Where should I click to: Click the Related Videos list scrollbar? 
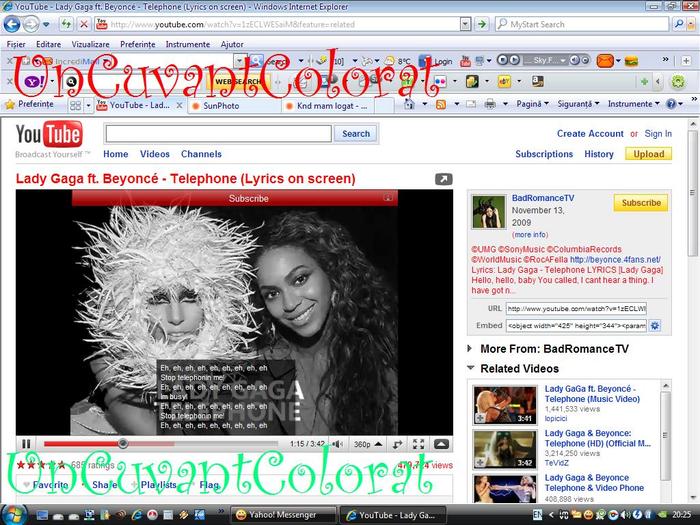[x=665, y=435]
